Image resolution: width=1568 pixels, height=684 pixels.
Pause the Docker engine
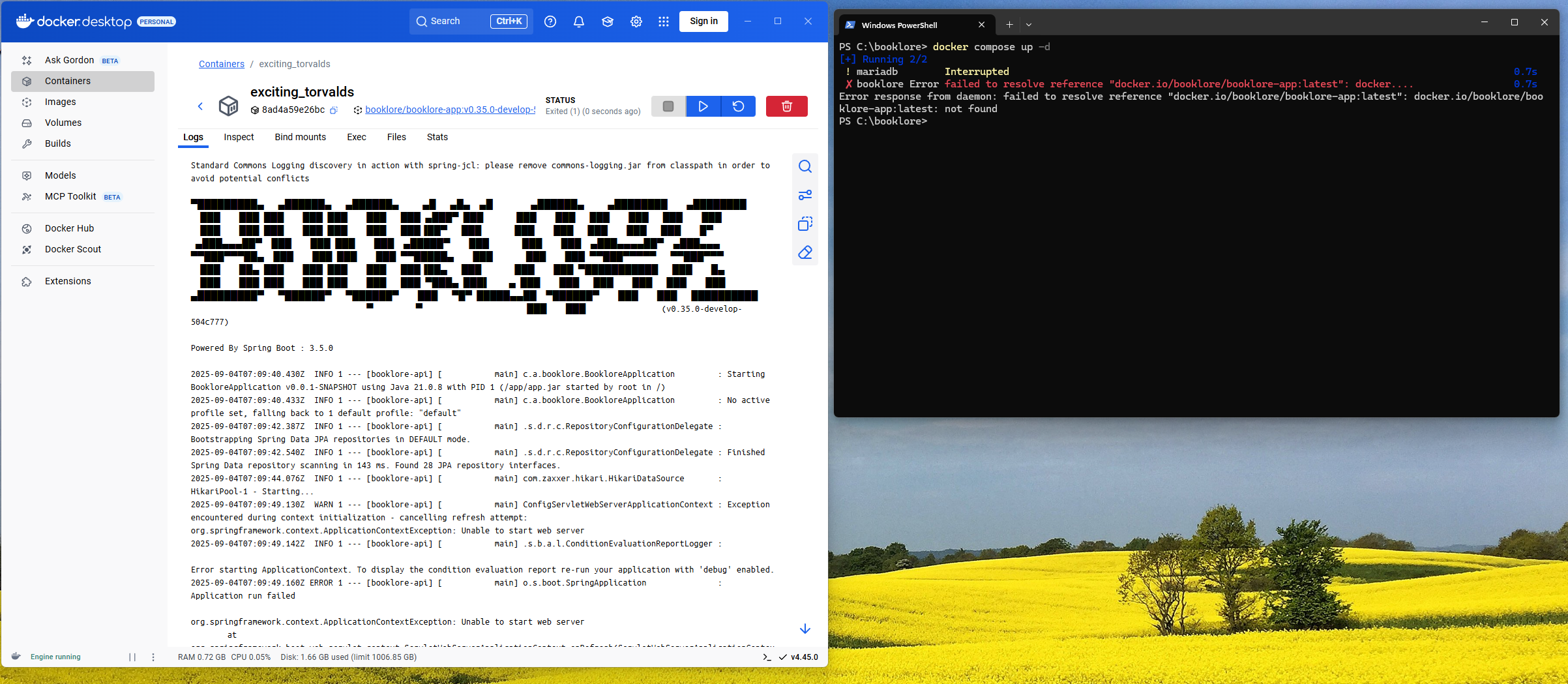point(132,657)
